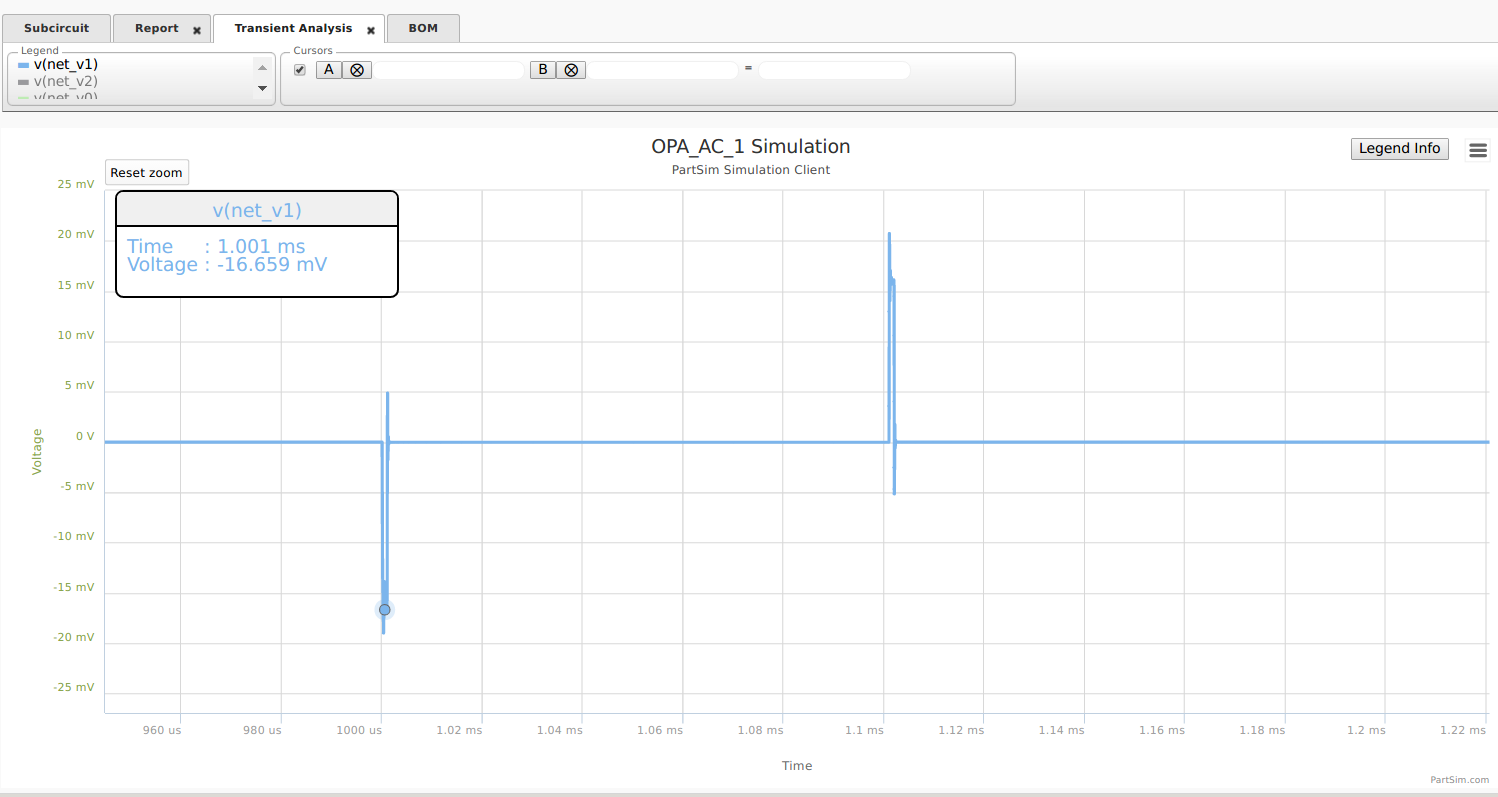Click the cursor B value field
This screenshot has width=1498, height=797.
click(662, 70)
